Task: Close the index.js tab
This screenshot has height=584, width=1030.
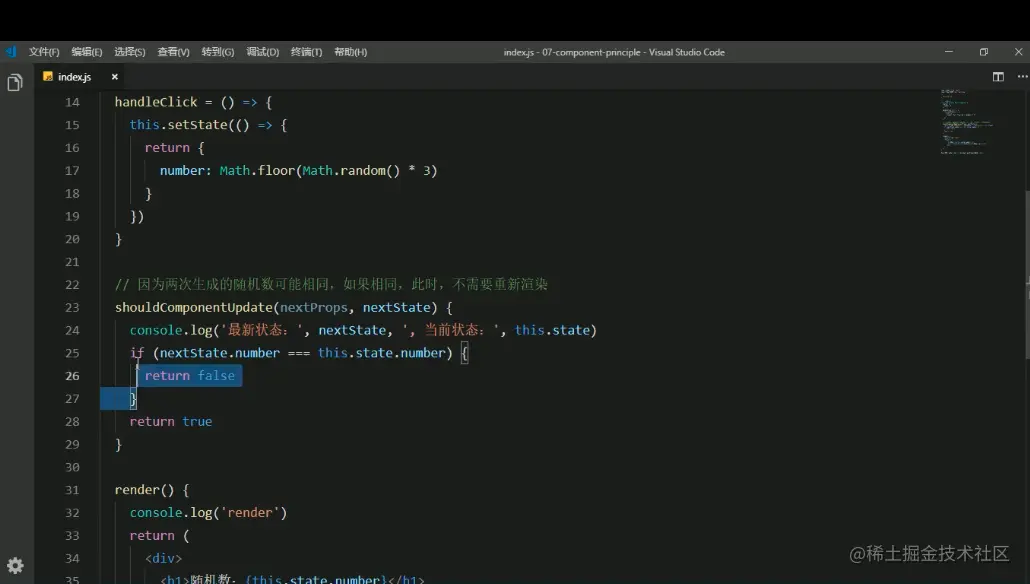Action: pyautogui.click(x=114, y=77)
